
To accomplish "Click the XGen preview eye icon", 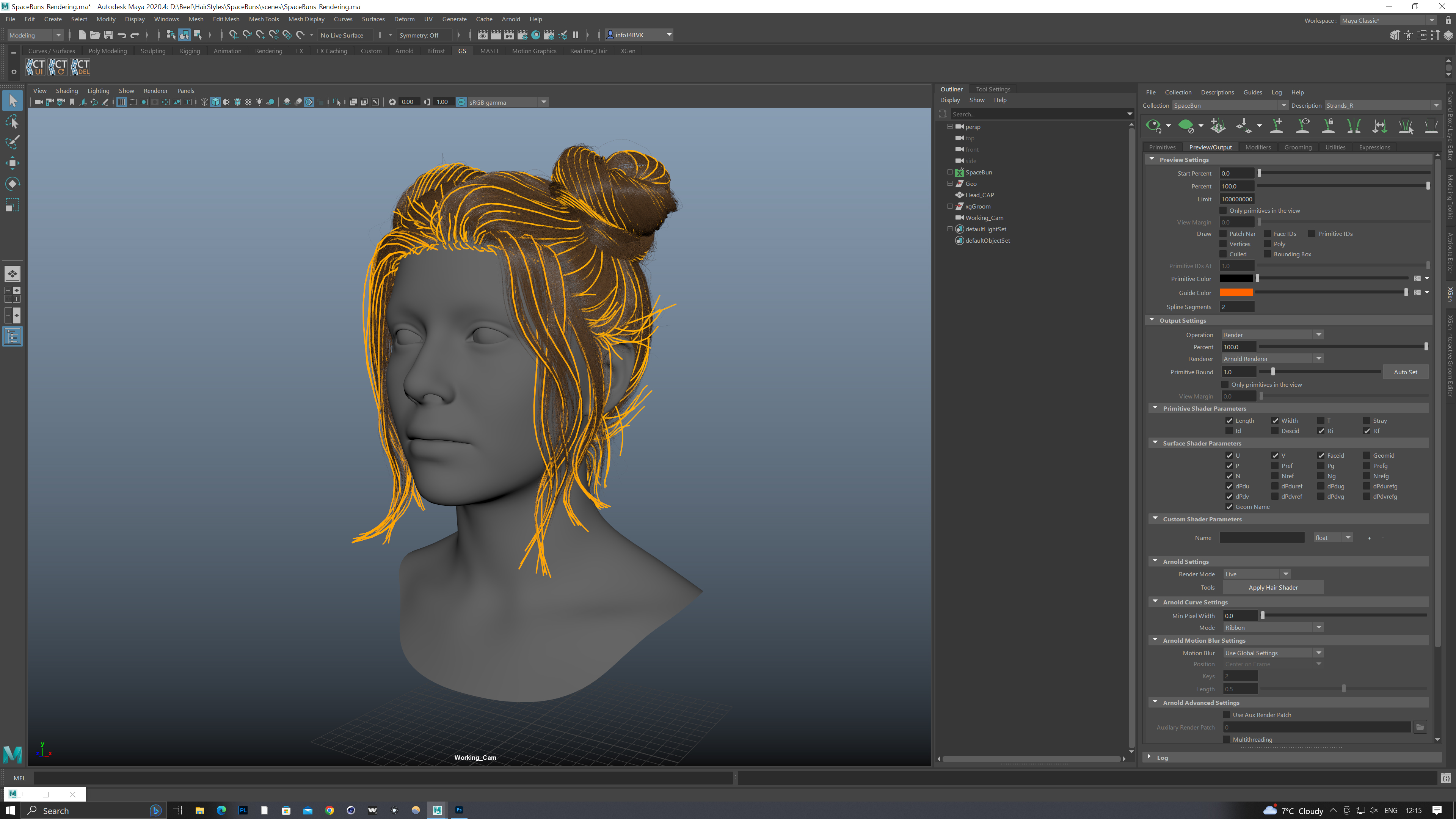I will pos(1153,126).
